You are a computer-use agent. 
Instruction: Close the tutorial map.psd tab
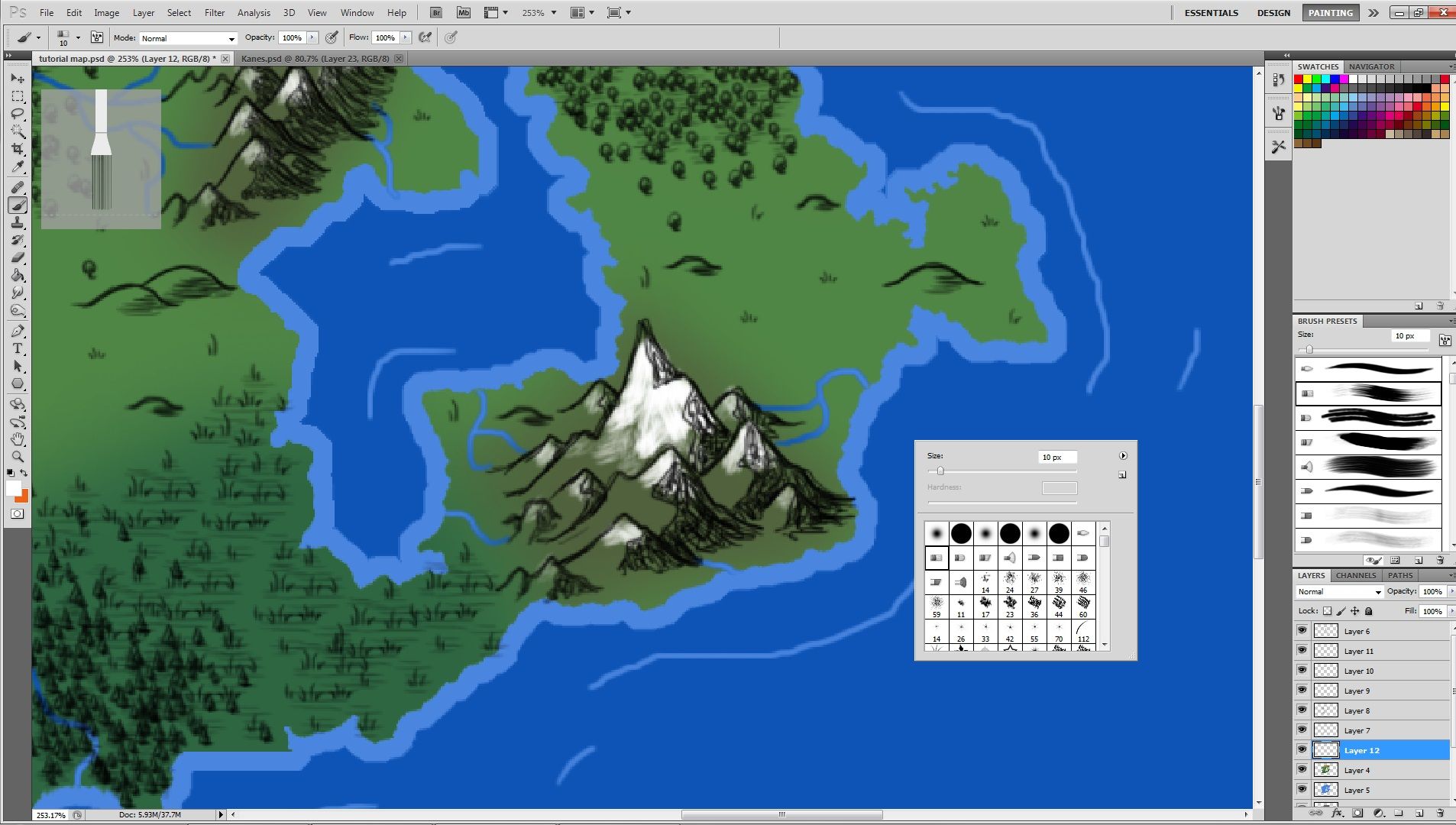click(225, 58)
